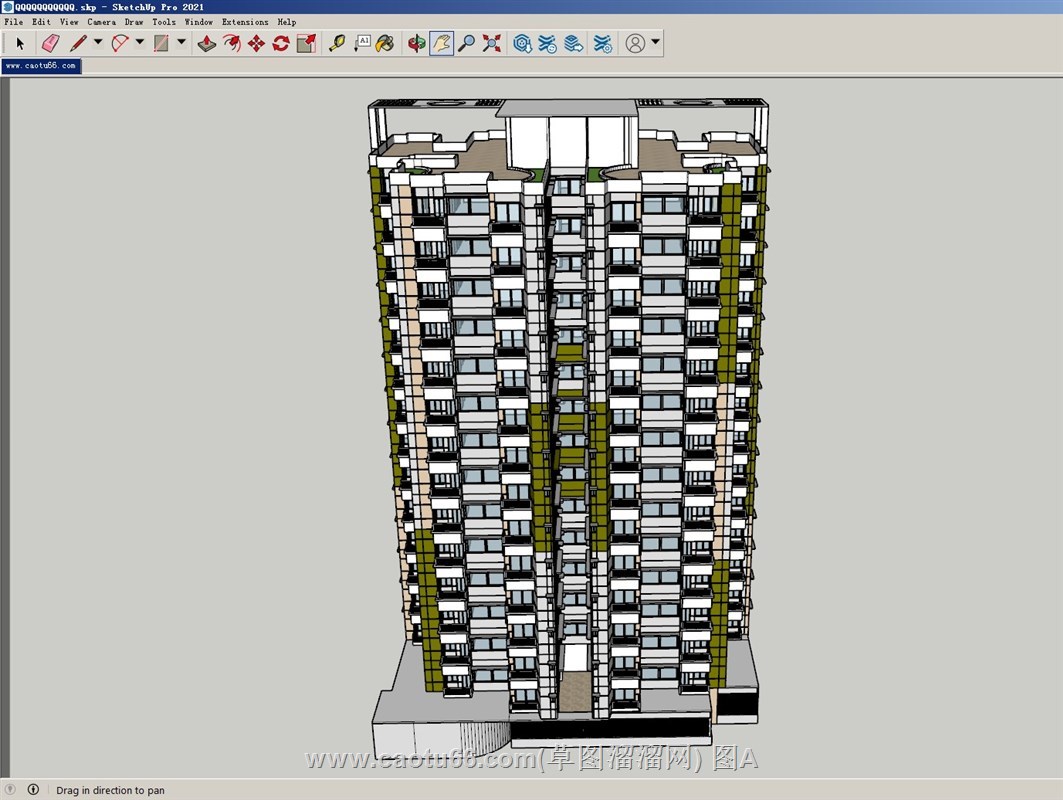Open the Window menu
Image resolution: width=1063 pixels, height=800 pixels.
coord(199,22)
